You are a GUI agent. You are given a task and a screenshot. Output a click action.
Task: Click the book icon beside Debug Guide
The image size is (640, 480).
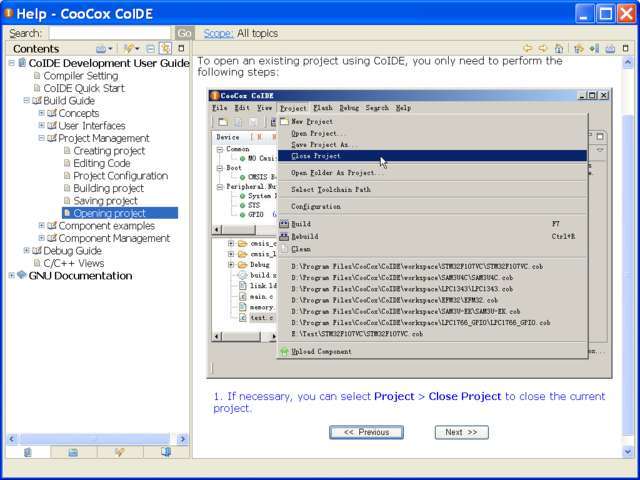37,251
